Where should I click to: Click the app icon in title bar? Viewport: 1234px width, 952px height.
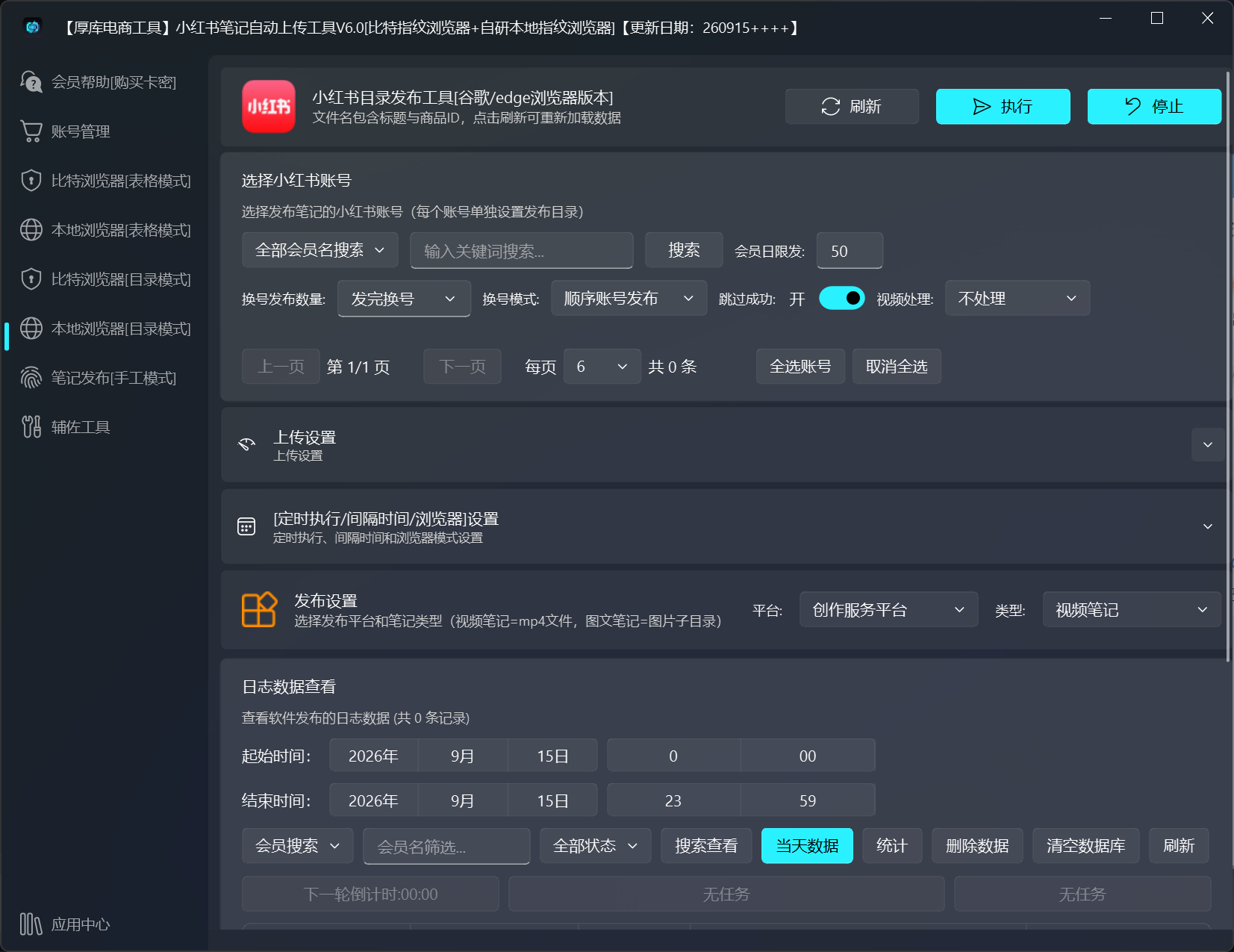(x=32, y=27)
